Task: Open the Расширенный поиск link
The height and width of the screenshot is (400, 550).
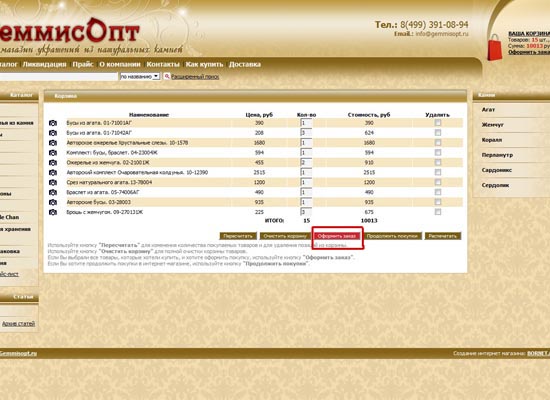Action: pyautogui.click(x=195, y=76)
